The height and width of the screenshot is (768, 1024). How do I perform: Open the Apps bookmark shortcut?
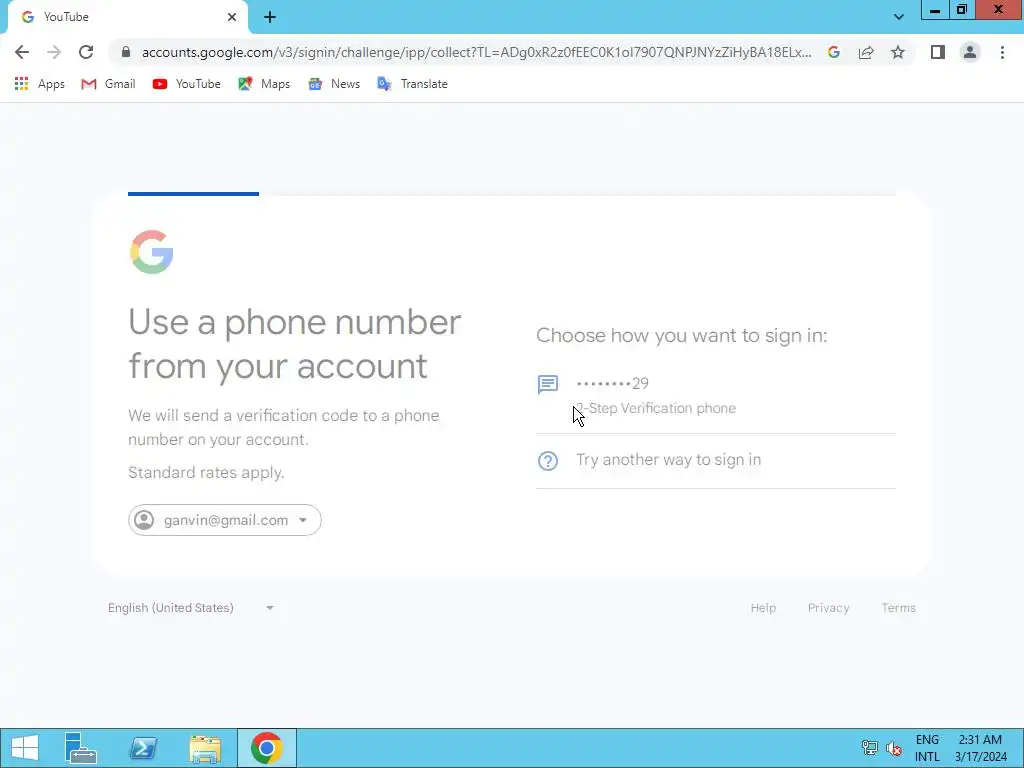[39, 84]
